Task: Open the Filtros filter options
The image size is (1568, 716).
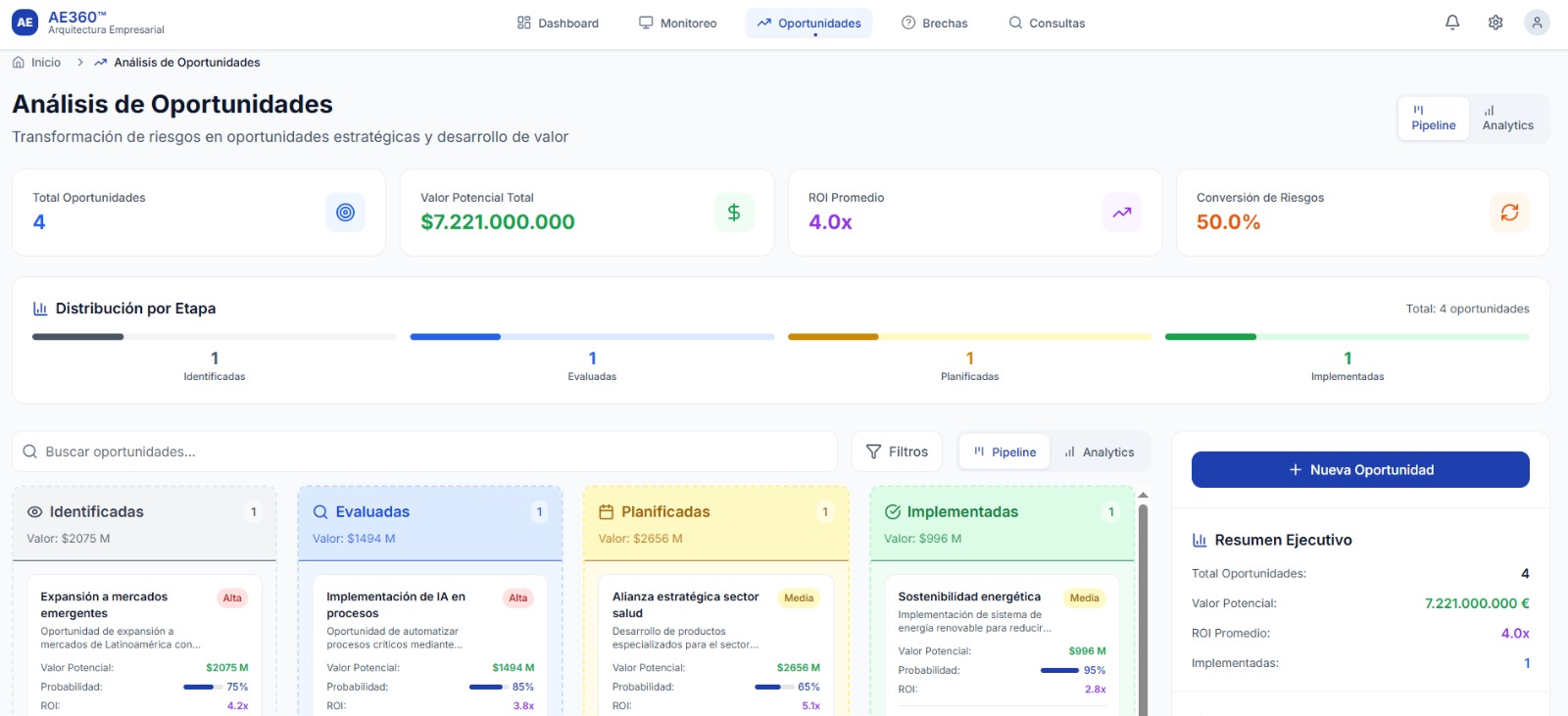Action: [897, 452]
